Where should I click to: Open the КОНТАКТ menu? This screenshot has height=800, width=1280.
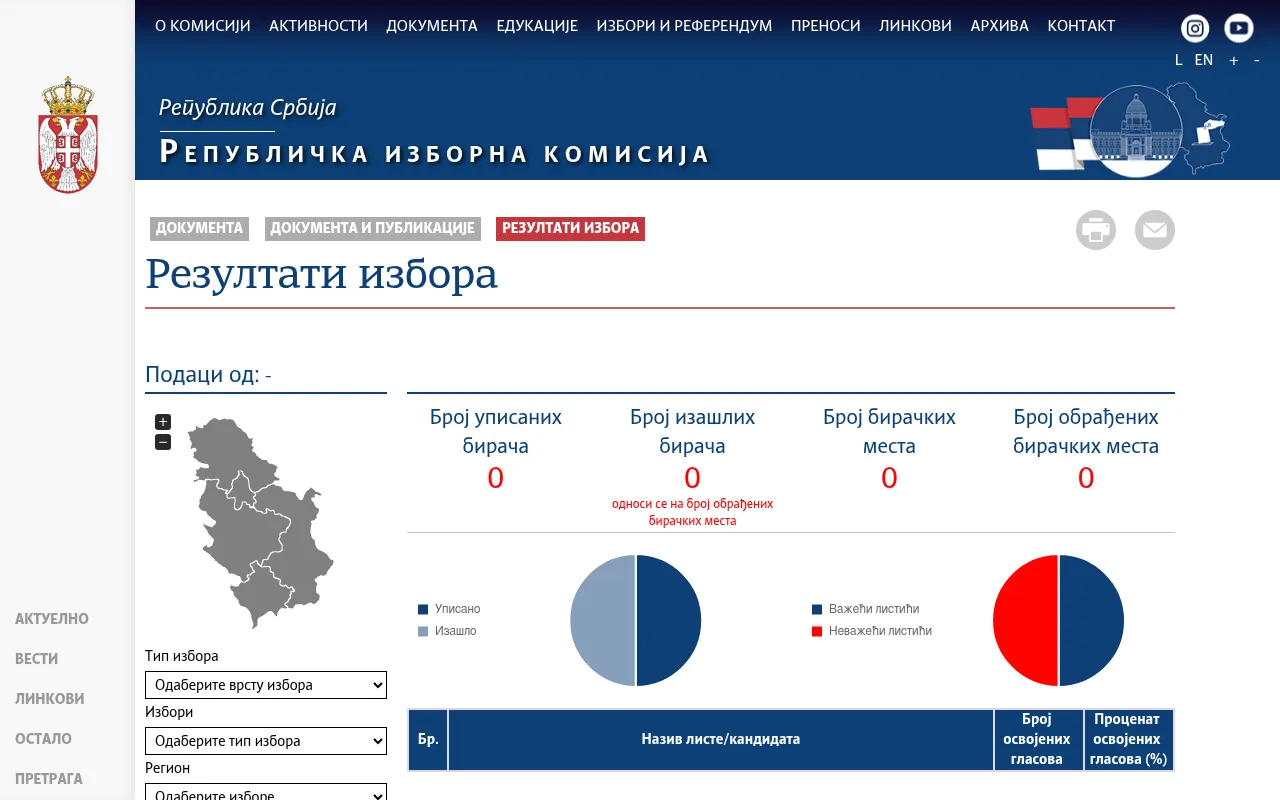(1081, 26)
